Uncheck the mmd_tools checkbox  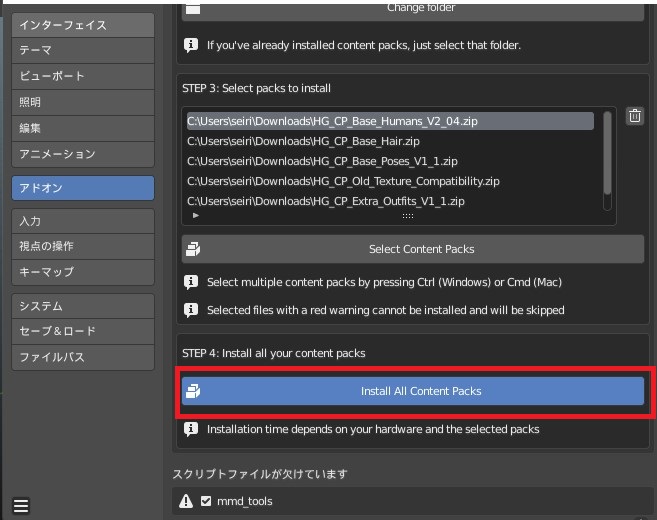pos(206,501)
